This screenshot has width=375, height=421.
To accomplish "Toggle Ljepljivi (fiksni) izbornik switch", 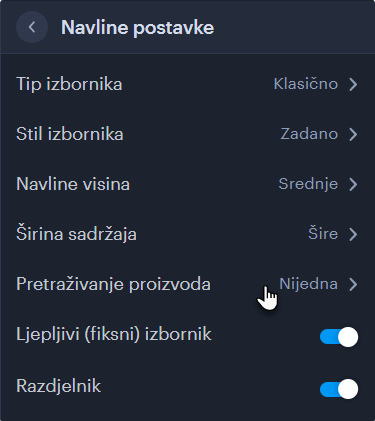I will coord(339,337).
